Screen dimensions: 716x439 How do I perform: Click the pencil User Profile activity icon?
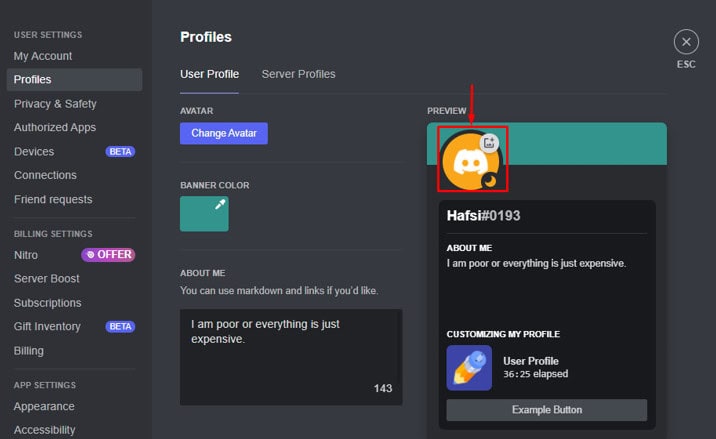click(469, 368)
